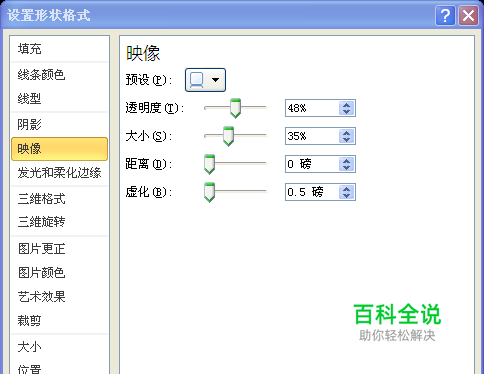The width and height of the screenshot is (484, 374).
Task: Increase 大小 value with up arrow
Action: (347, 133)
